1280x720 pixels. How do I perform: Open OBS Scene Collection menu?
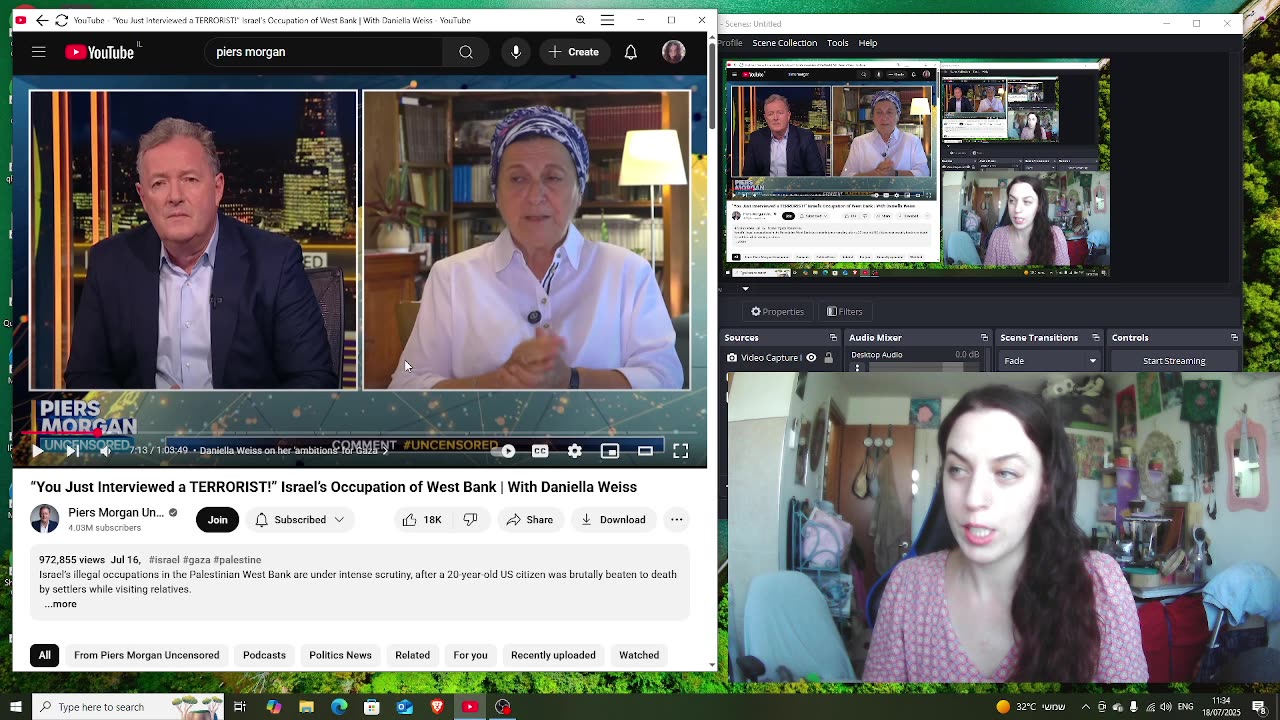(x=785, y=43)
